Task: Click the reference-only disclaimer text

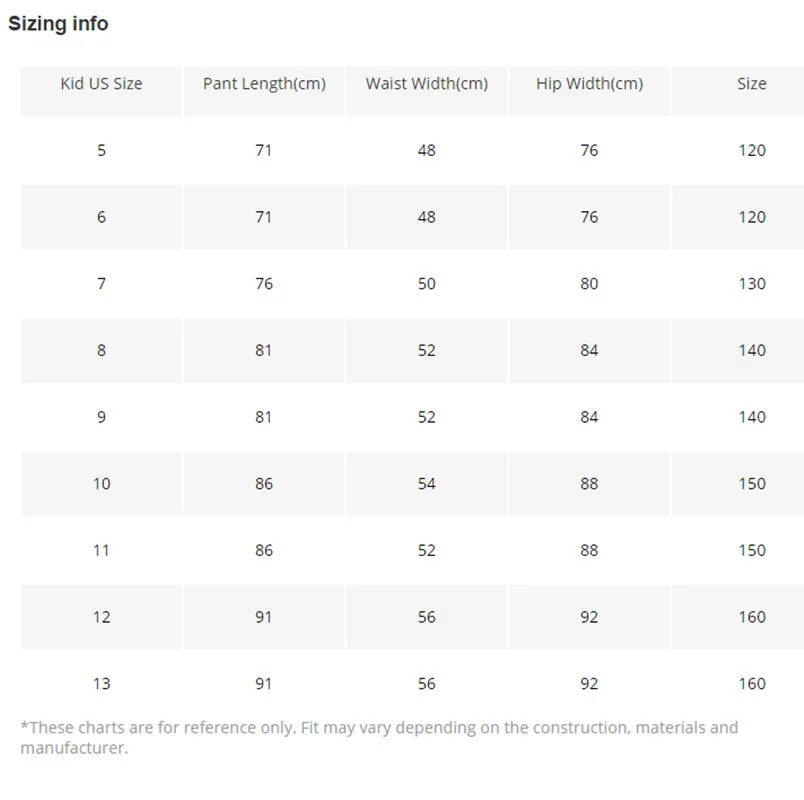Action: 379,737
